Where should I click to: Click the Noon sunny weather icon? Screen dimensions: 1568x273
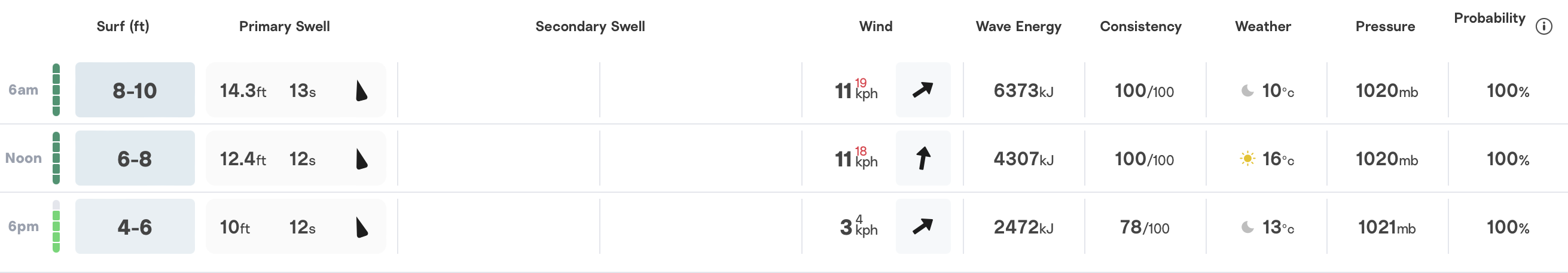pyautogui.click(x=1247, y=159)
